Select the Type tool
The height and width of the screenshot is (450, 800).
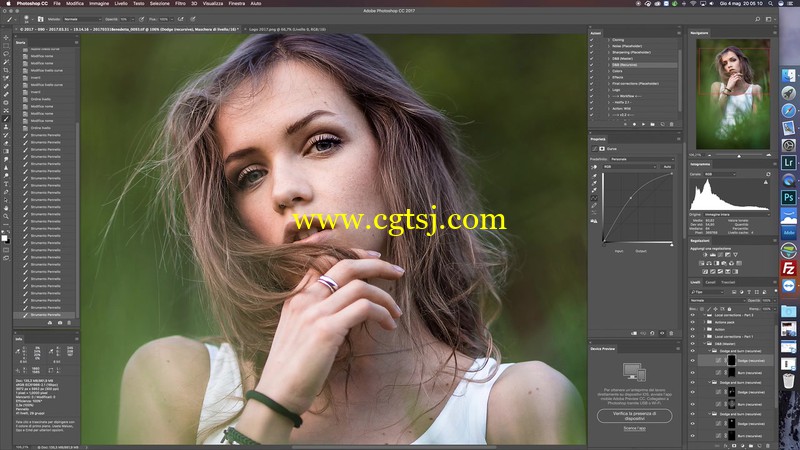[6, 184]
